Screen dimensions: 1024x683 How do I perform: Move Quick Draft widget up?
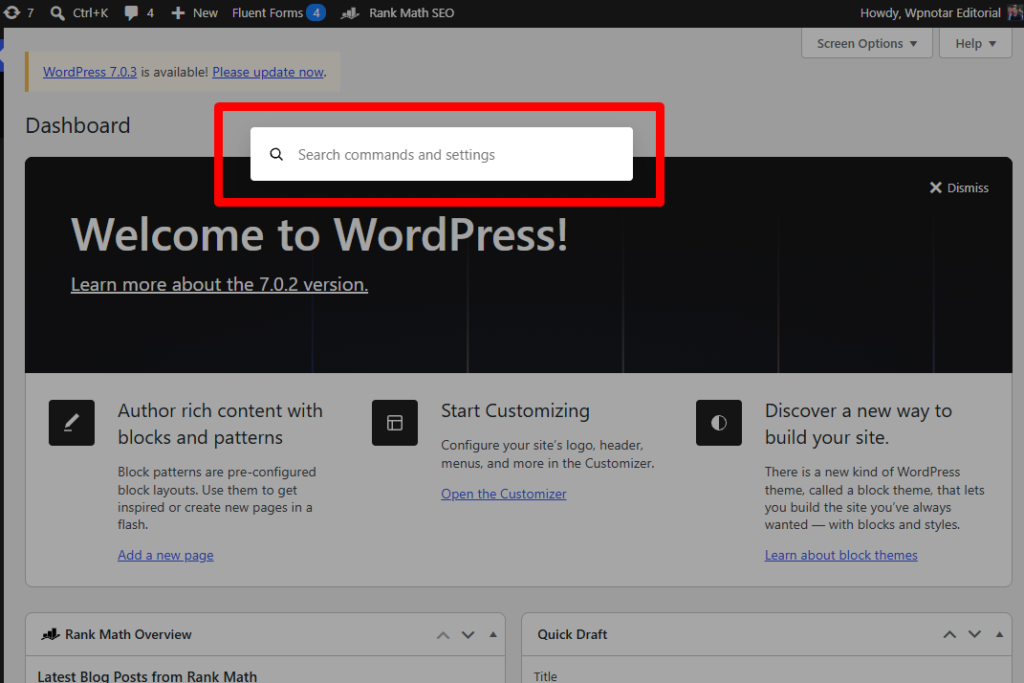[x=950, y=635]
